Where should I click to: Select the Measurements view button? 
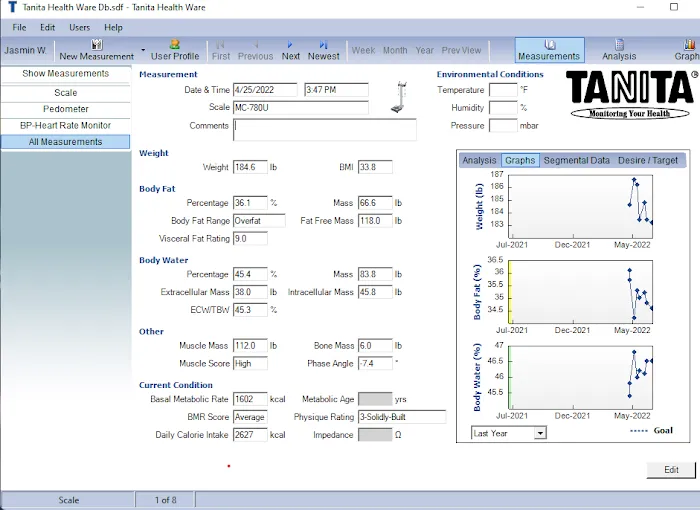pyautogui.click(x=548, y=50)
